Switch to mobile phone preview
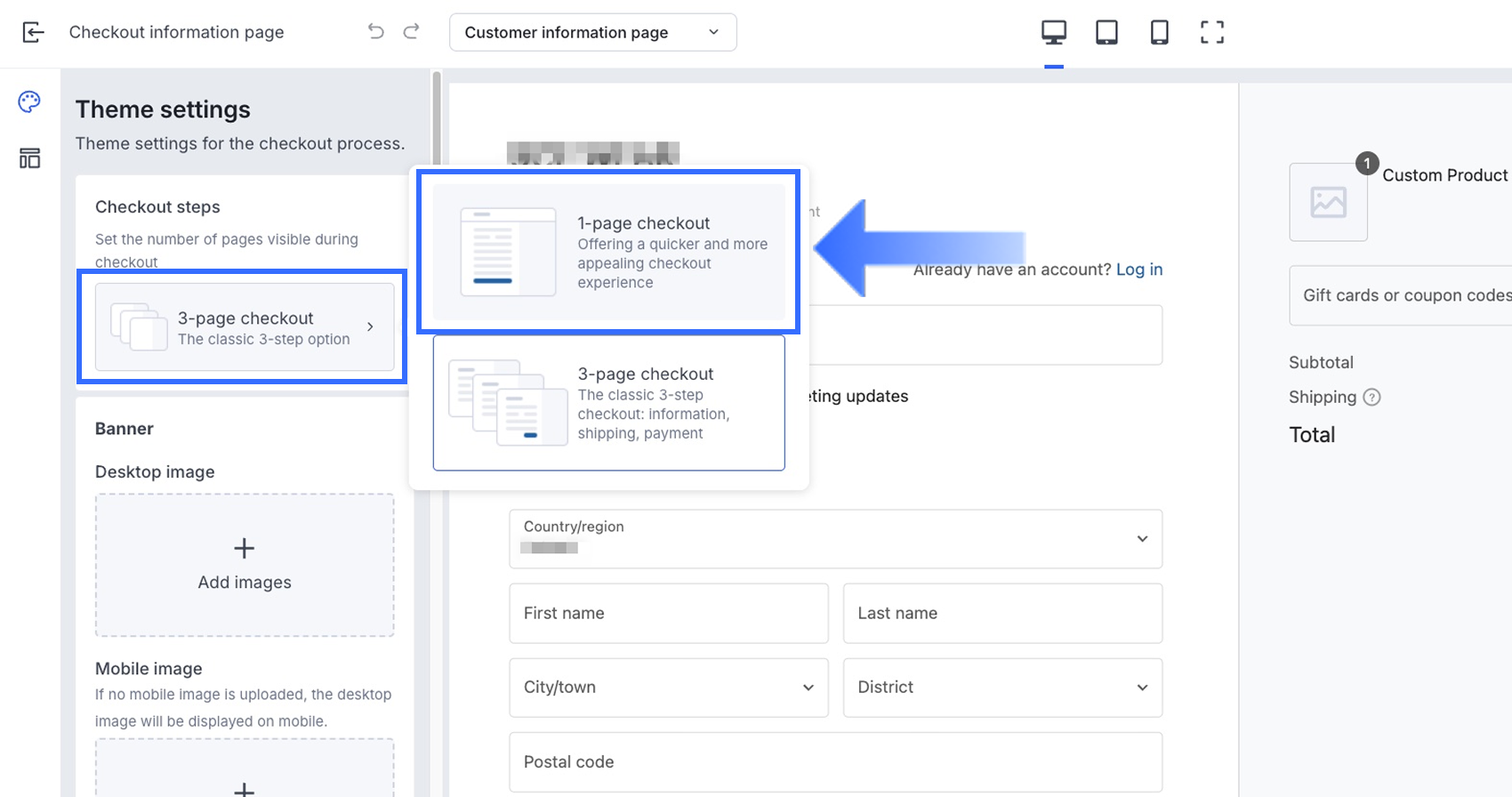 pos(1159,33)
